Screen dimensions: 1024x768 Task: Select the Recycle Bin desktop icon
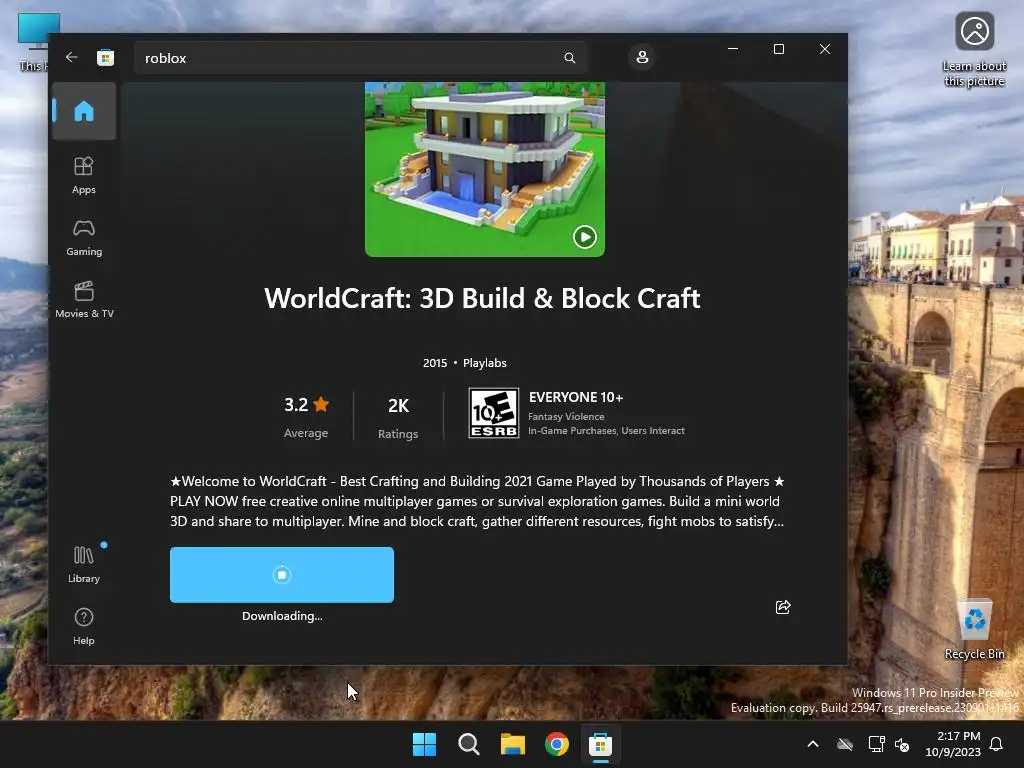974,629
